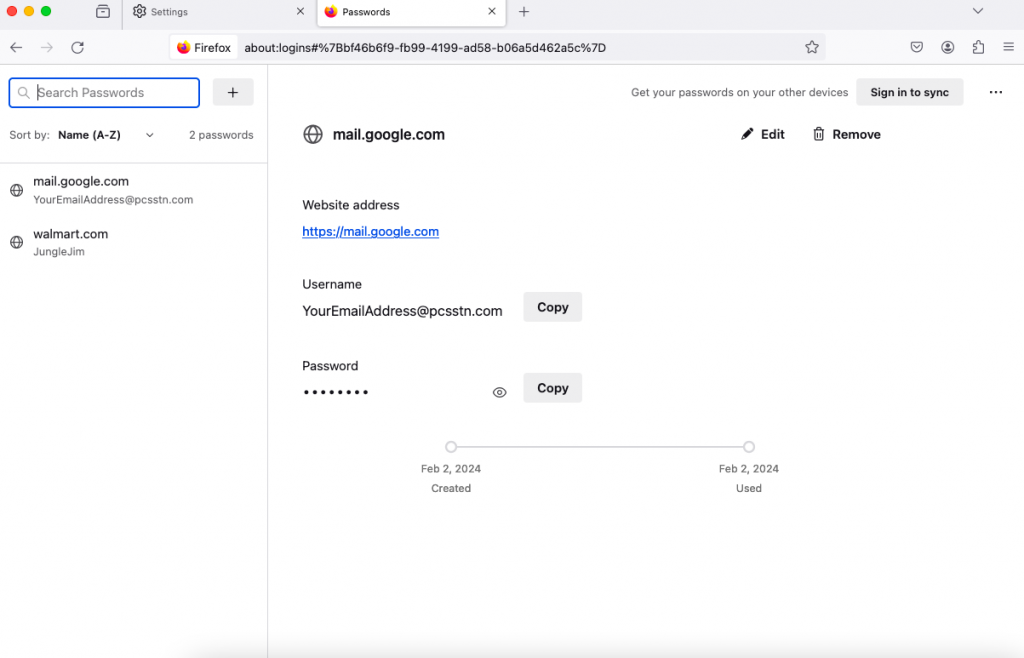
Task: Click the magnifier icon in search box
Action: click(x=24, y=93)
